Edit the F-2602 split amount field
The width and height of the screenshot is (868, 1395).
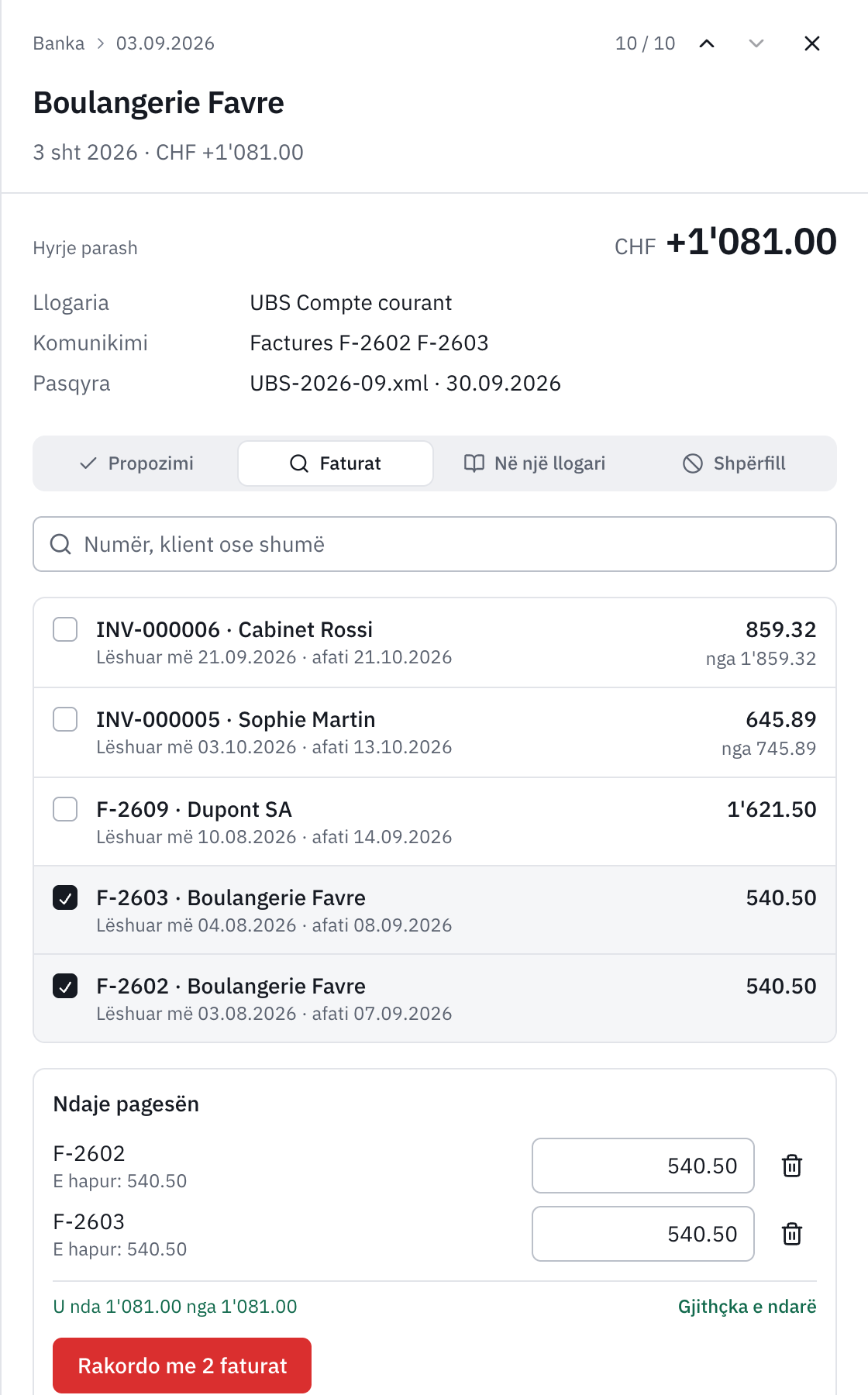[x=643, y=1166]
